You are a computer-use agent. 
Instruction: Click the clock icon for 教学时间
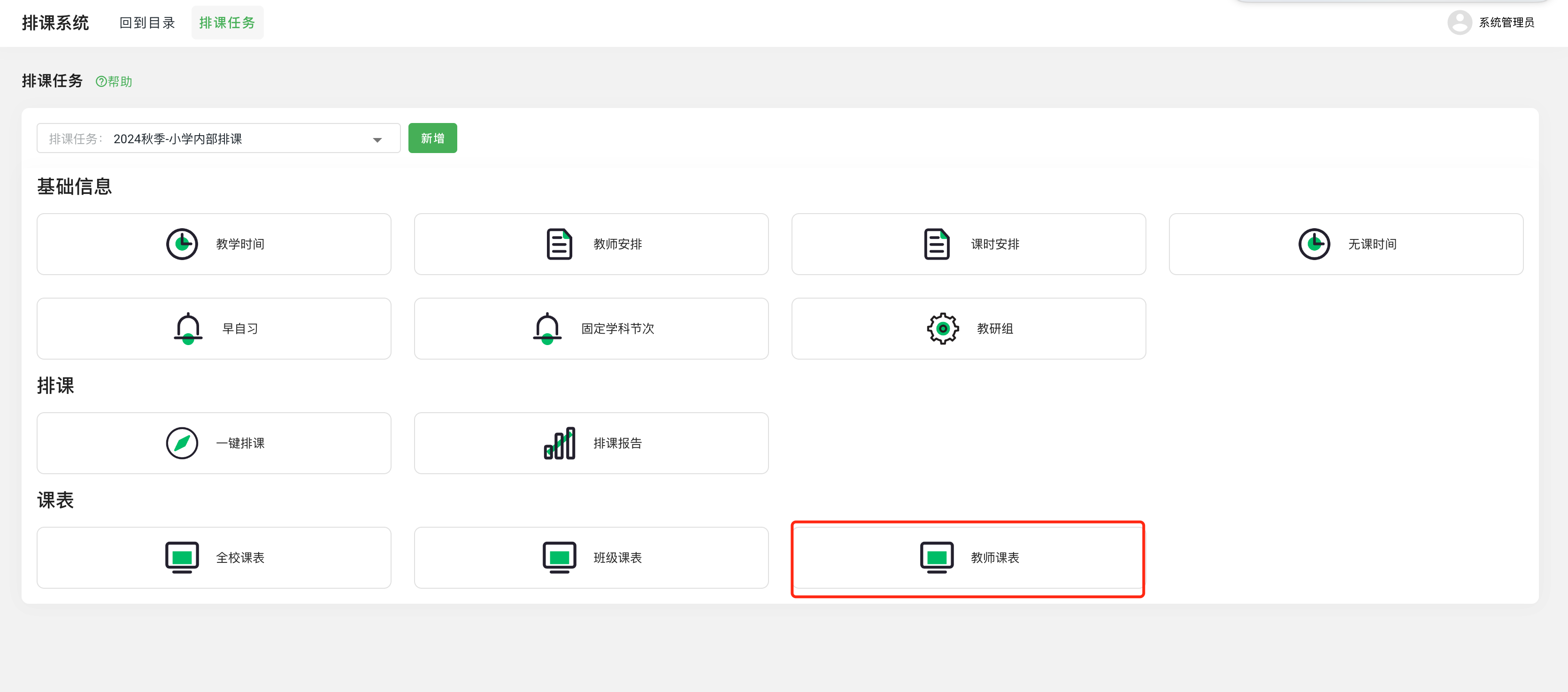(x=182, y=244)
